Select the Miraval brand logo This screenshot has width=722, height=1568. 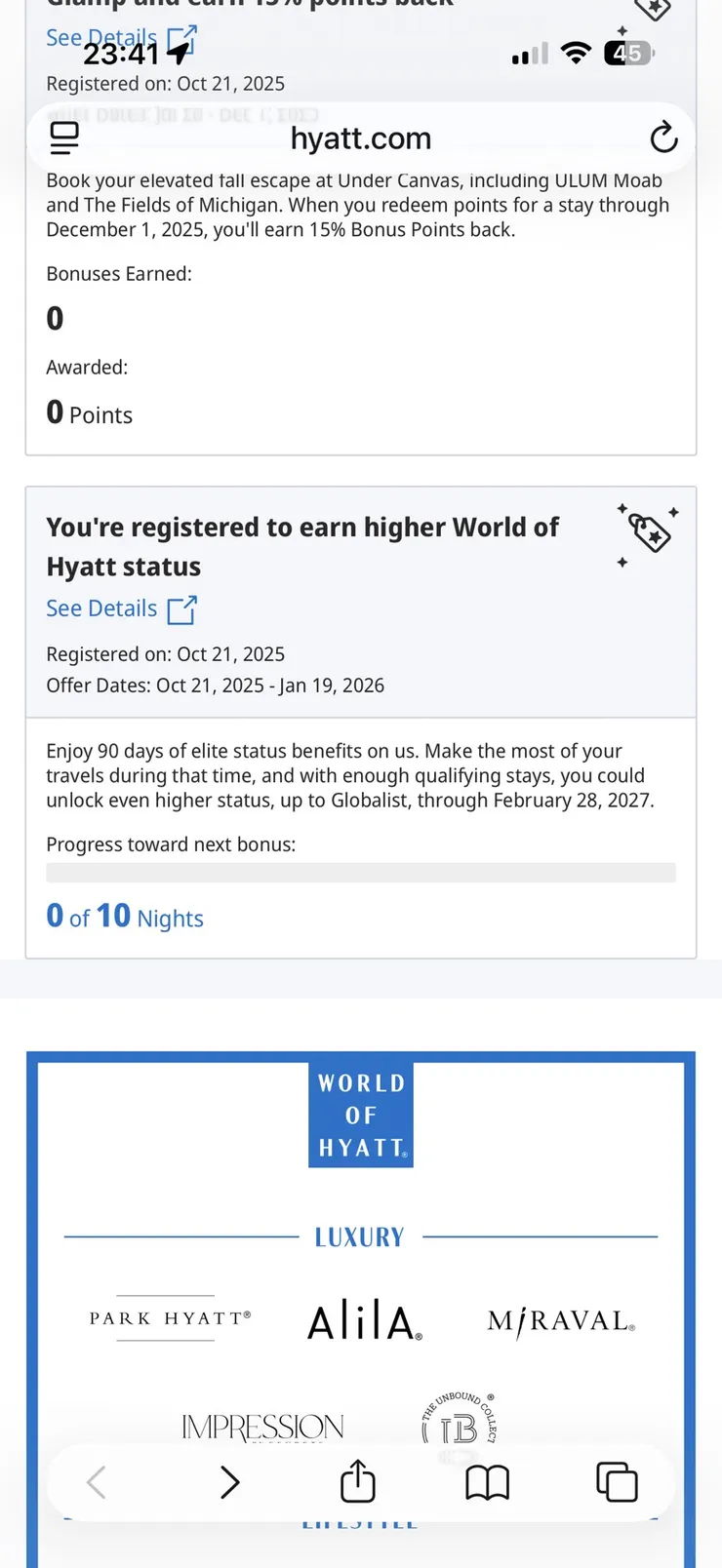(x=561, y=1321)
